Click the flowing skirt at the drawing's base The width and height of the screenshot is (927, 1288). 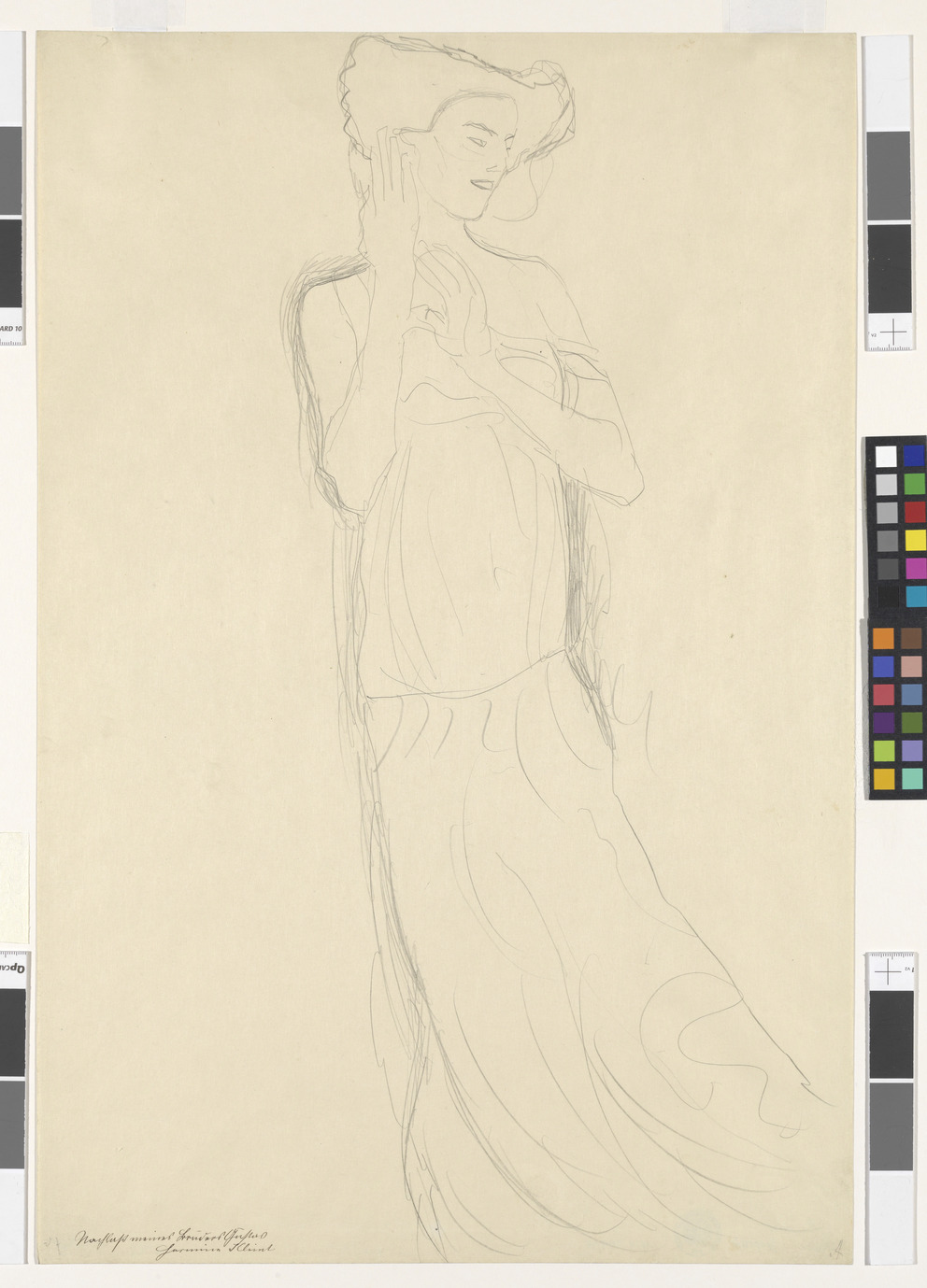[579, 1074]
